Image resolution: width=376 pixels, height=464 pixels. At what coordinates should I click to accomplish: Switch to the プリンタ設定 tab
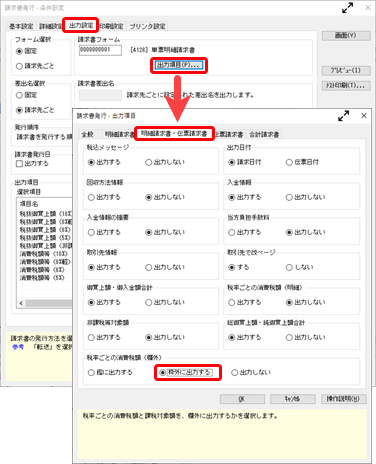click(147, 26)
